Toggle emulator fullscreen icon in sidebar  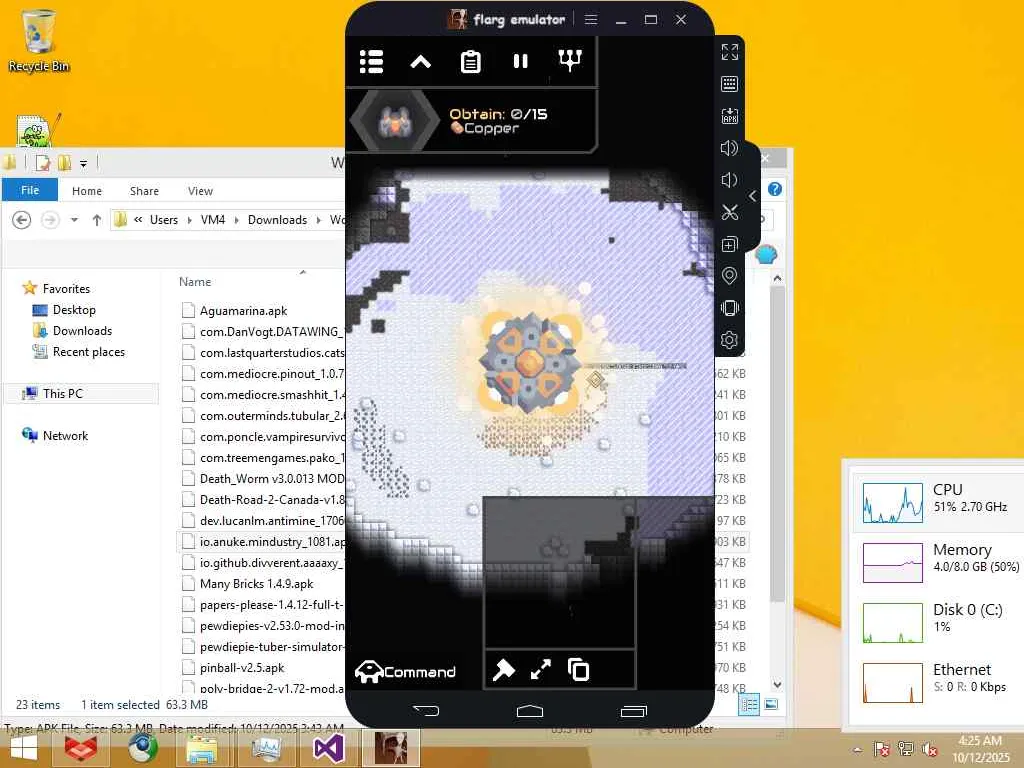coord(729,52)
